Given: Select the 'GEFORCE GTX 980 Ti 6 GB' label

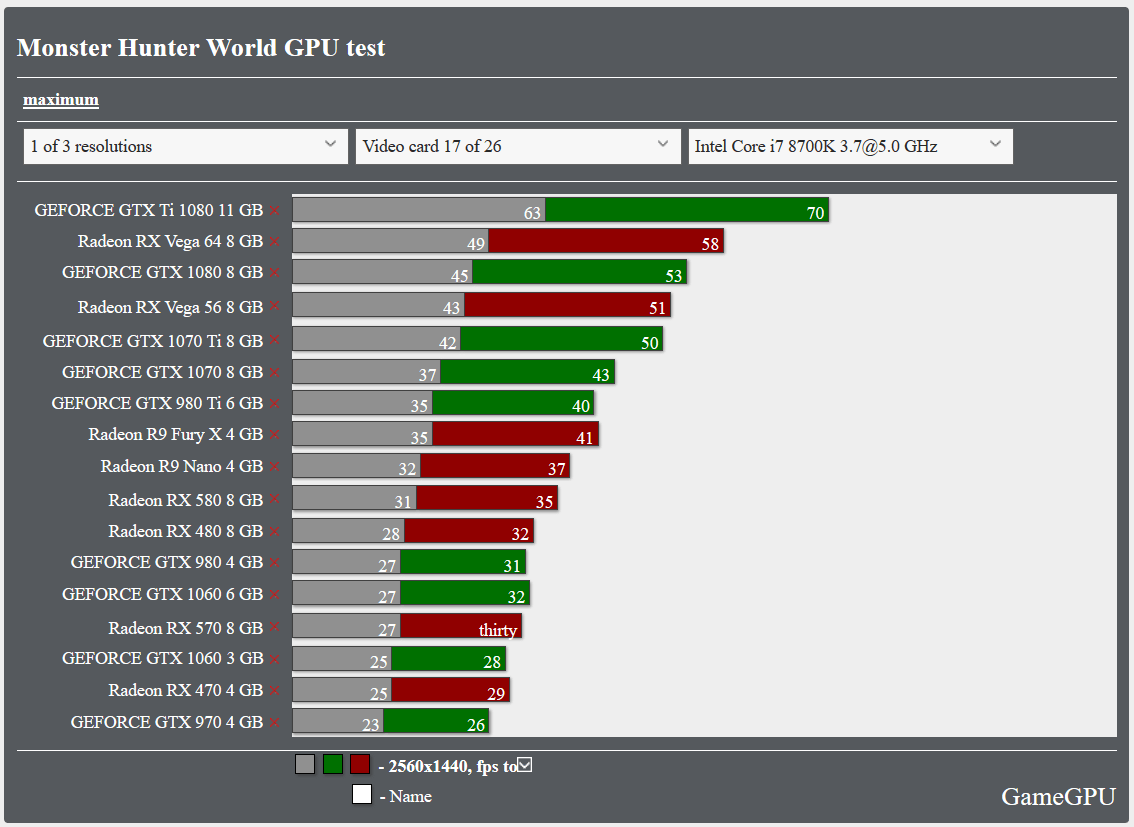Looking at the screenshot, I should [x=157, y=403].
